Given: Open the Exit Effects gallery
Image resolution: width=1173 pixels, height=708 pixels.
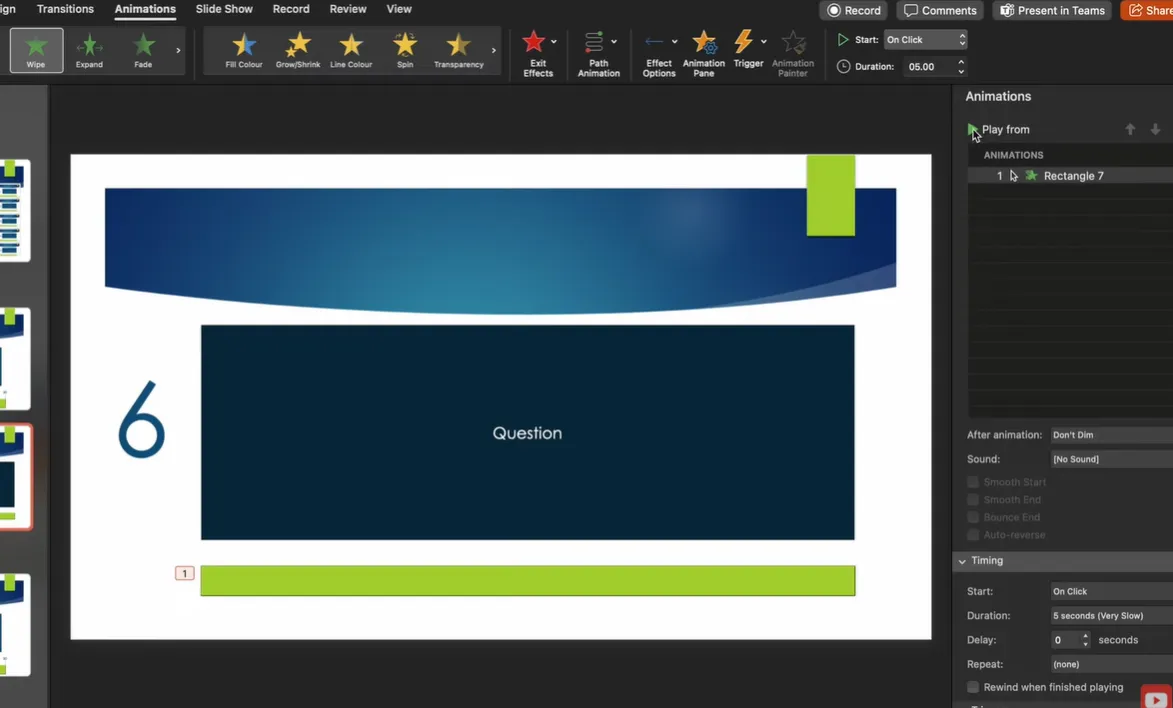Looking at the screenshot, I should (x=537, y=53).
